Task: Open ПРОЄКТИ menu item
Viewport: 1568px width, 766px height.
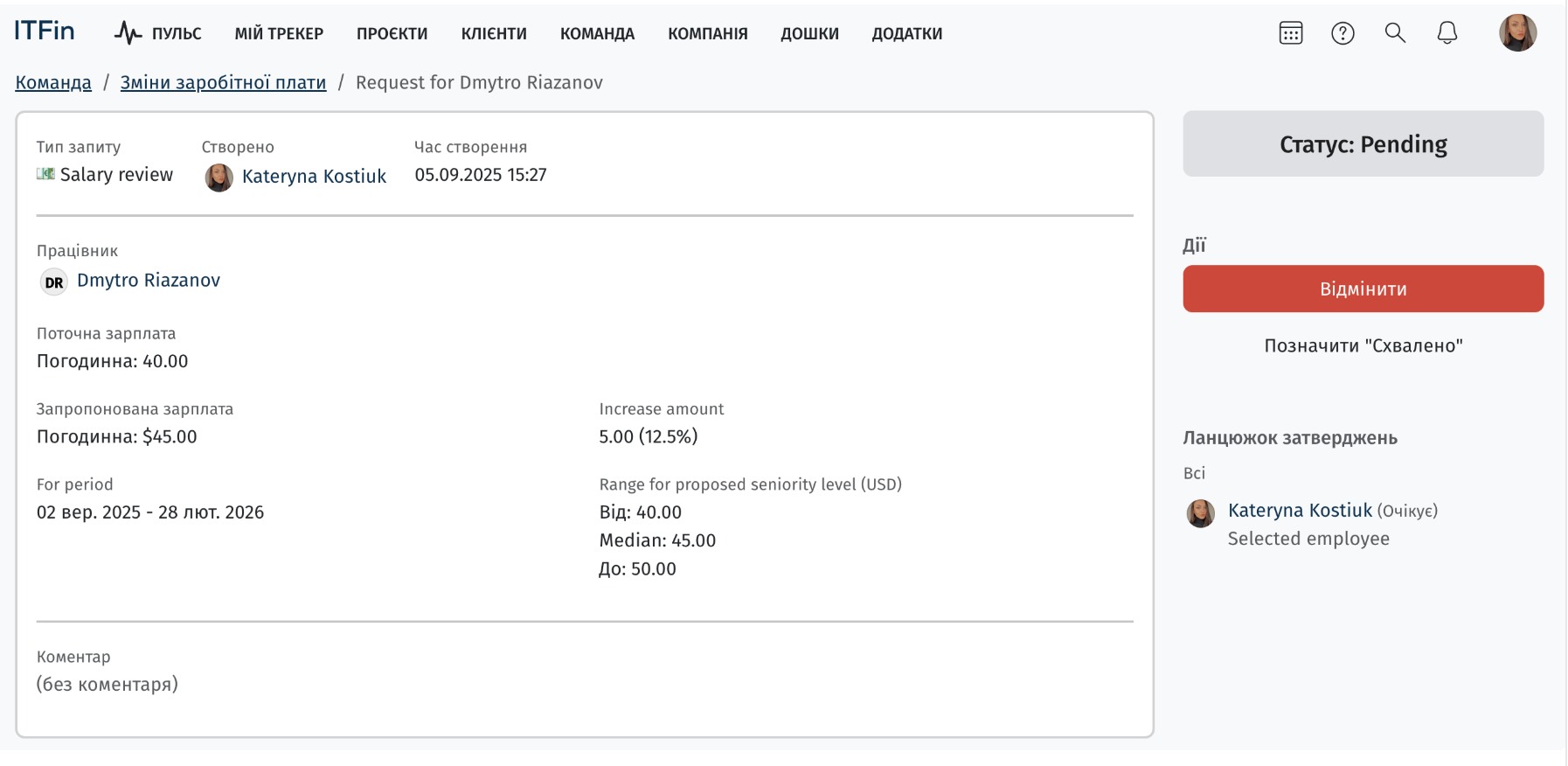Action: pos(392,34)
